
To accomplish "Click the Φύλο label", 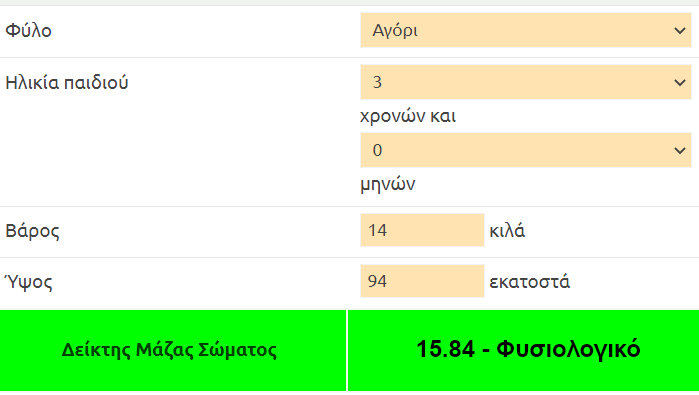I will tap(29, 31).
